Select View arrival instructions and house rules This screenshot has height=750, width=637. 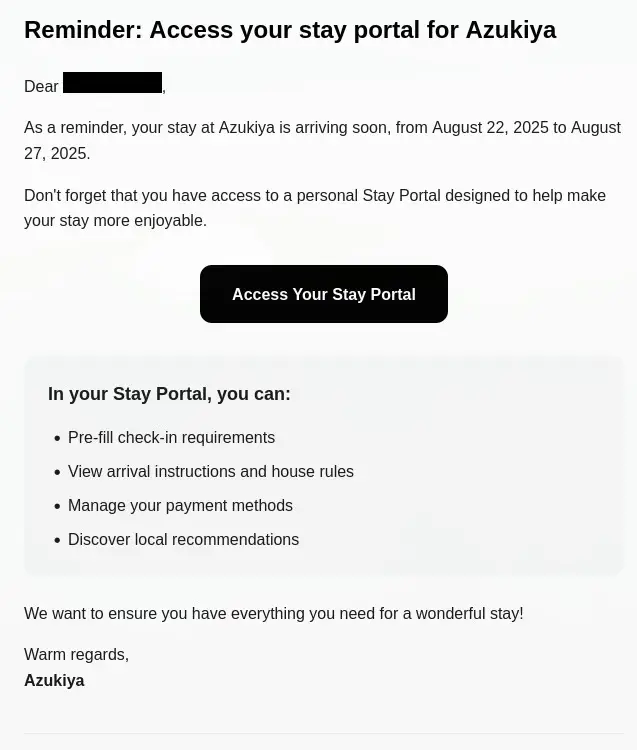point(210,472)
